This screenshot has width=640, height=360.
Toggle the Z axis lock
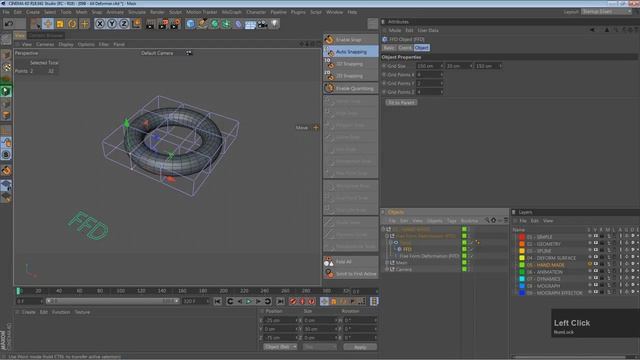[124, 24]
